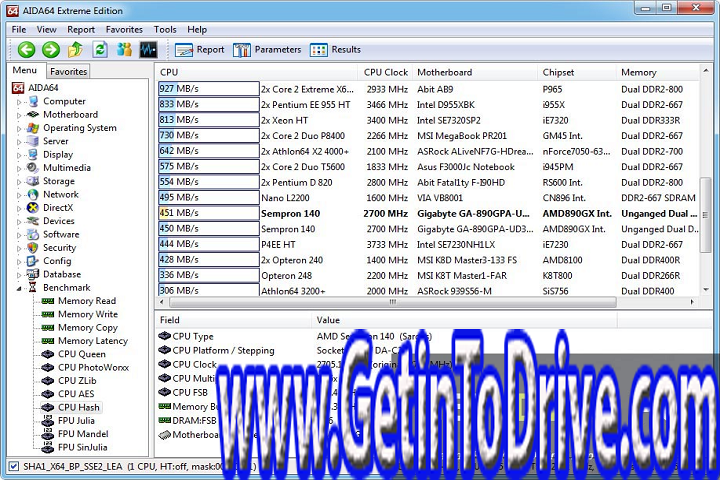The height and width of the screenshot is (480, 720).
Task: Click the results horizontal scrollbar thumb
Action: tap(393, 302)
